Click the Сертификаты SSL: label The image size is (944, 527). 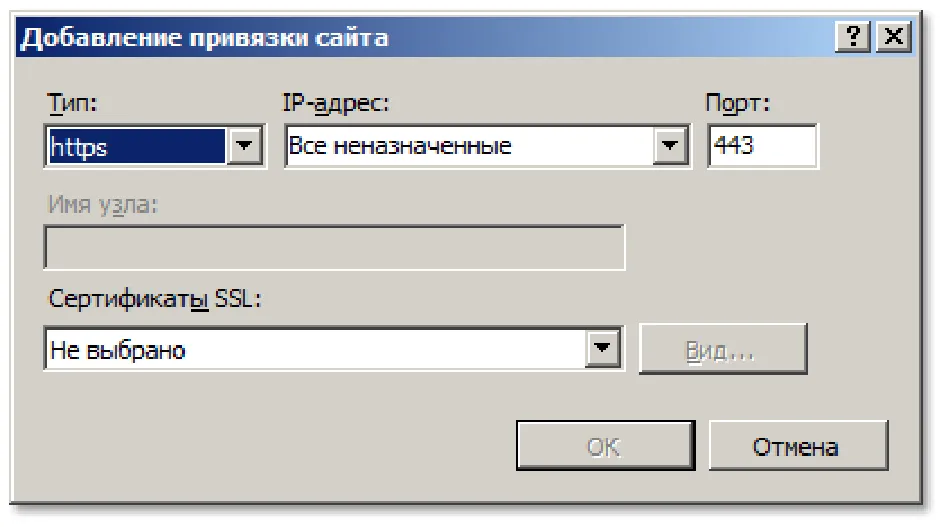[155, 299]
